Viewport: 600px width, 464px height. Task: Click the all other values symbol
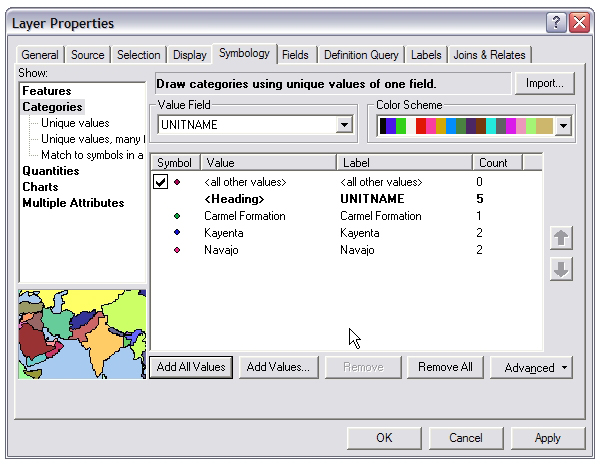click(177, 182)
